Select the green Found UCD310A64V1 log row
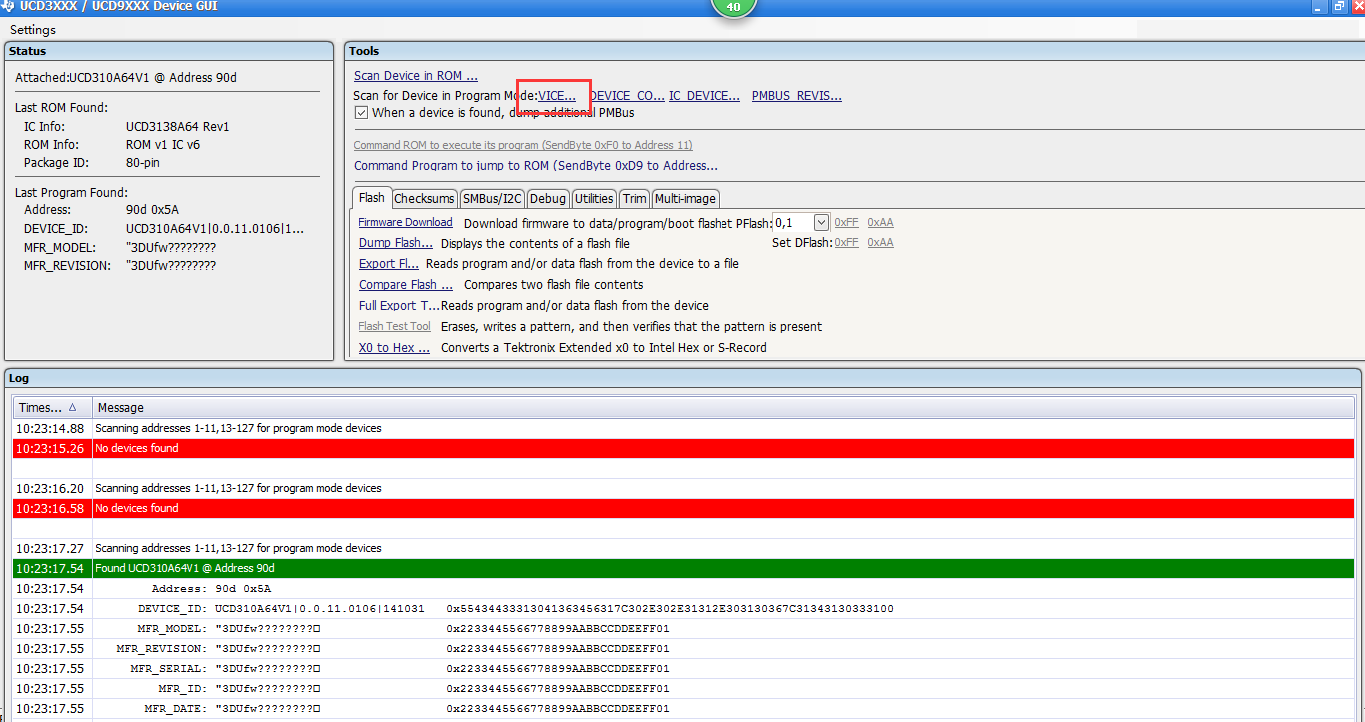The height and width of the screenshot is (722, 1365). pos(684,568)
